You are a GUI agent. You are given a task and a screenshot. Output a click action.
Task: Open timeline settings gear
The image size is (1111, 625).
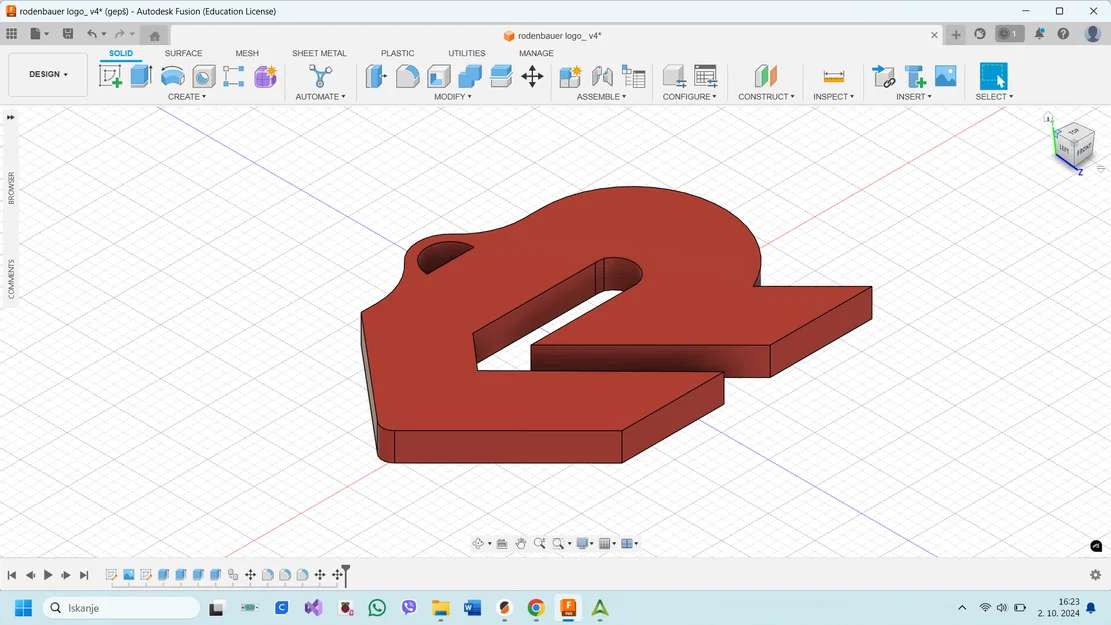tap(1095, 575)
